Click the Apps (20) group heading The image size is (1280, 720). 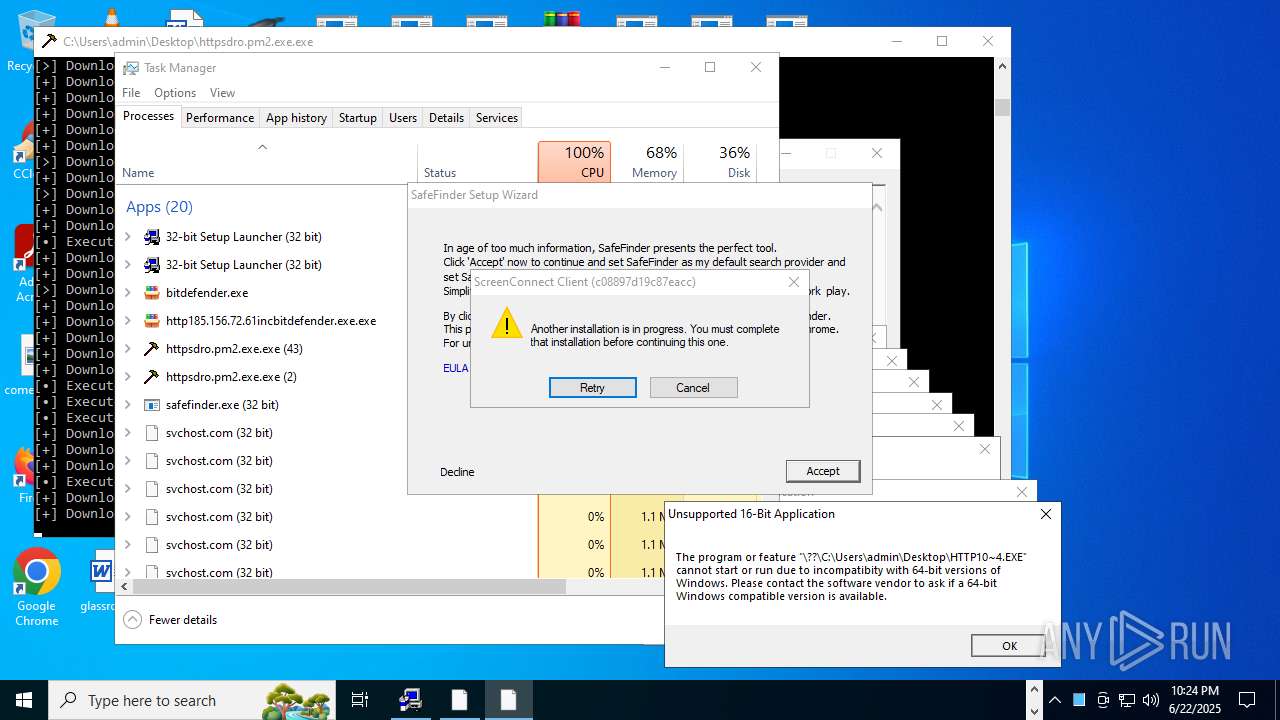click(159, 207)
